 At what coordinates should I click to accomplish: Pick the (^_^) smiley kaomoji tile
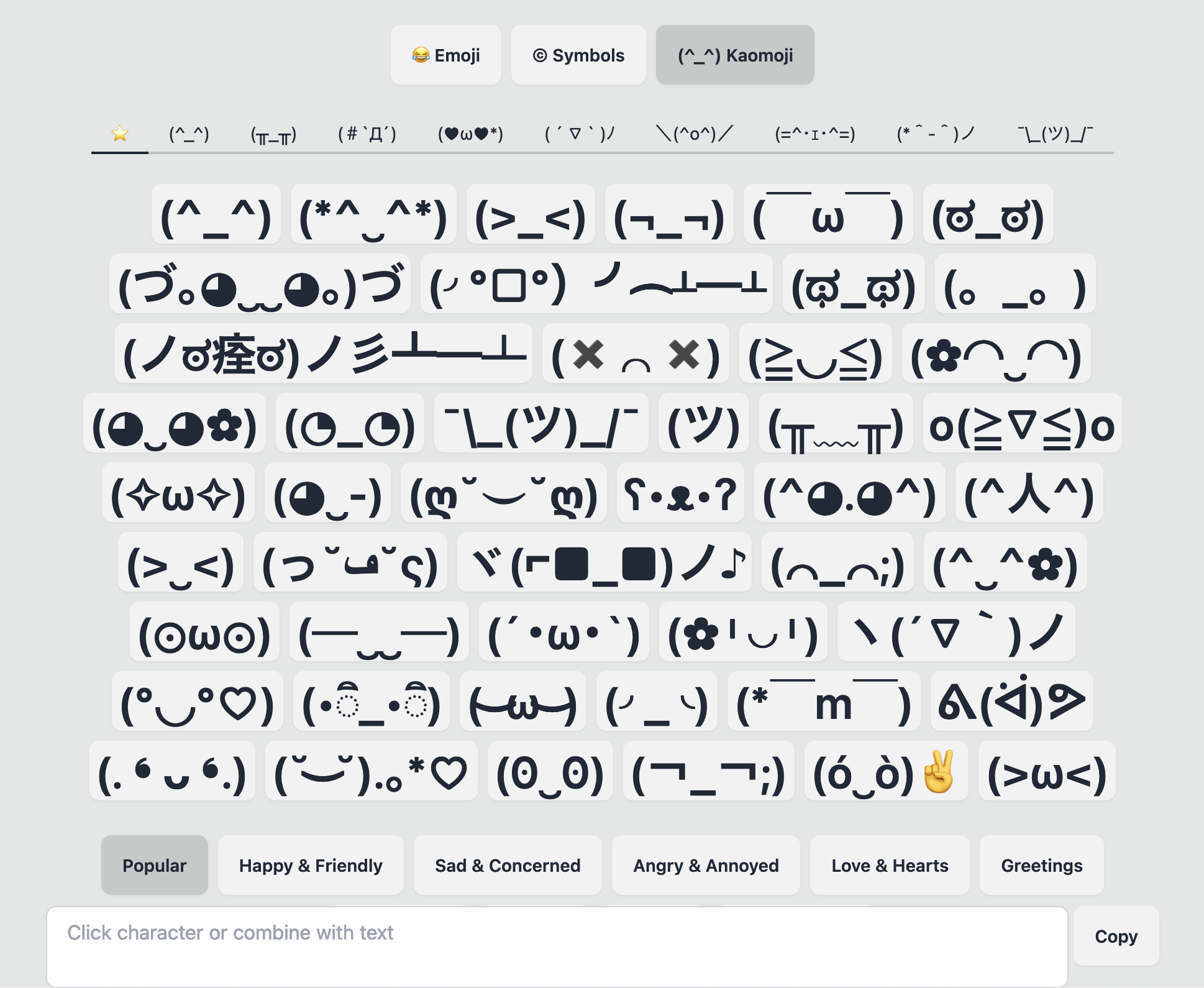[x=216, y=214]
